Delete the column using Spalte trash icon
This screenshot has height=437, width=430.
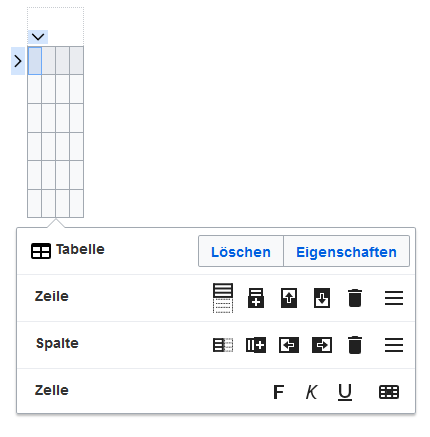tap(355, 345)
